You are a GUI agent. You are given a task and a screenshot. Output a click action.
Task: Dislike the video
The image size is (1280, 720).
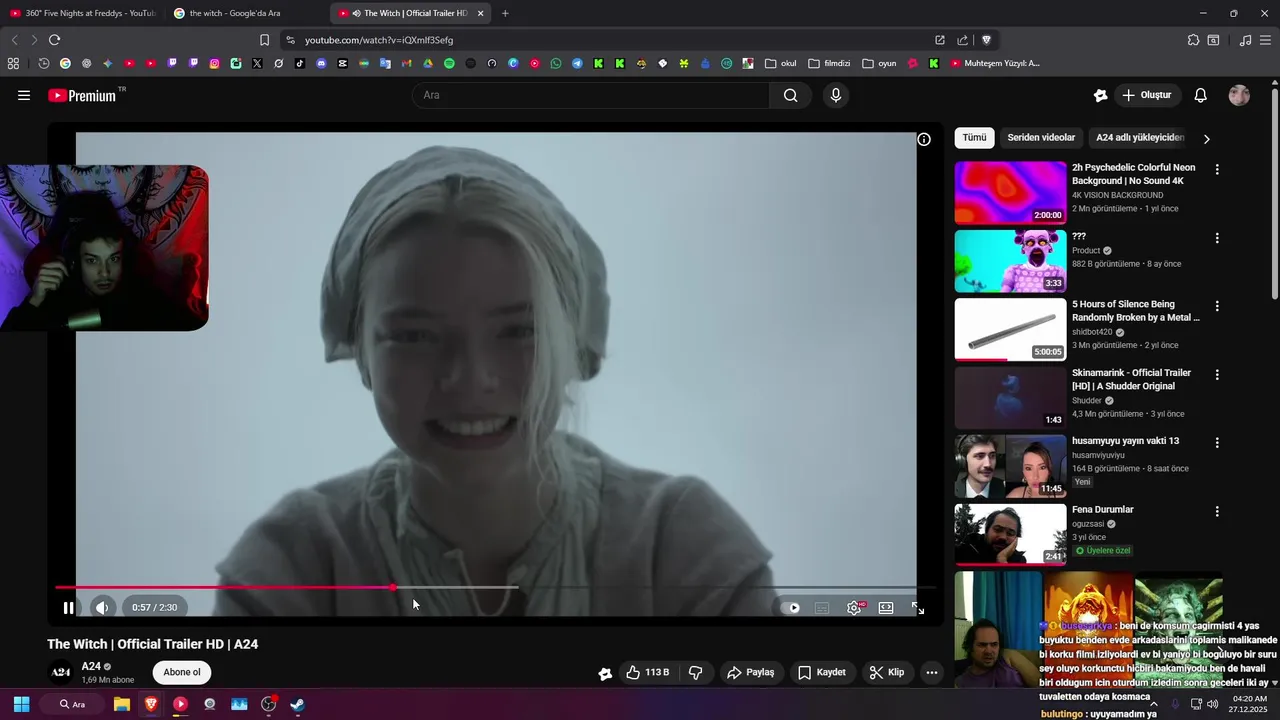[696, 672]
